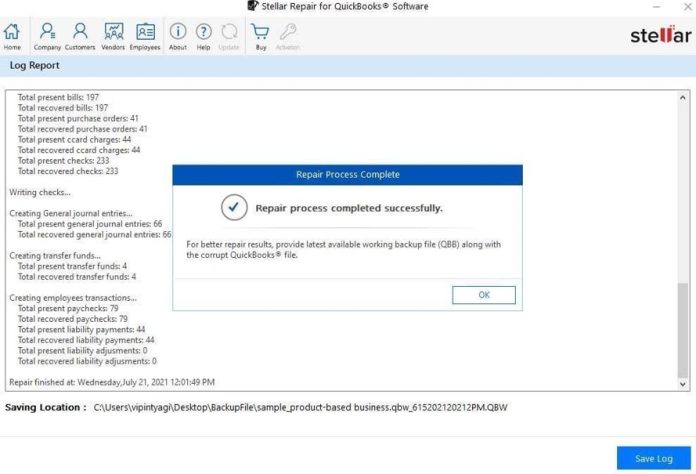Click 'Total present liability payments: 44' line
The height and width of the screenshot is (474, 696).
(81, 330)
